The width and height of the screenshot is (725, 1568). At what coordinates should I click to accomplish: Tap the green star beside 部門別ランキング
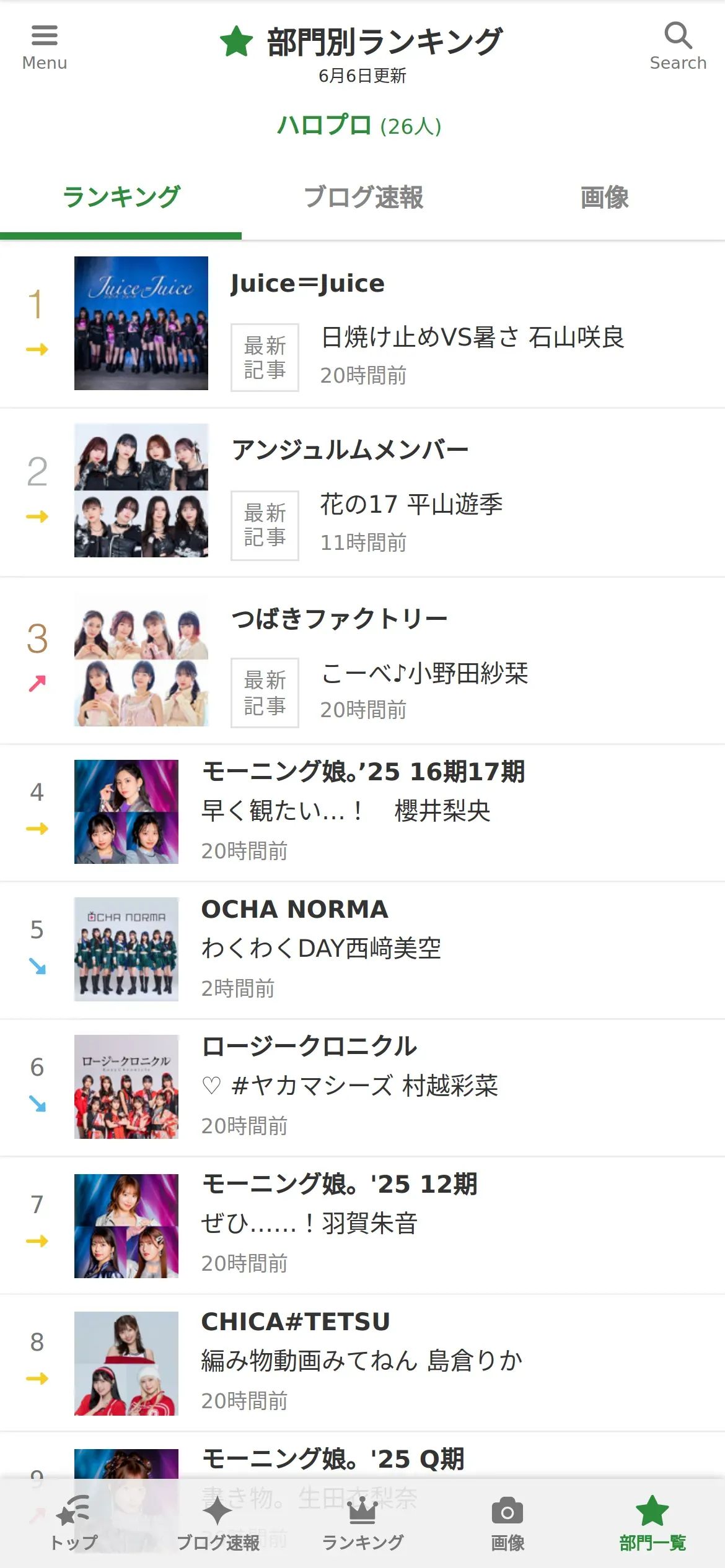pos(237,41)
